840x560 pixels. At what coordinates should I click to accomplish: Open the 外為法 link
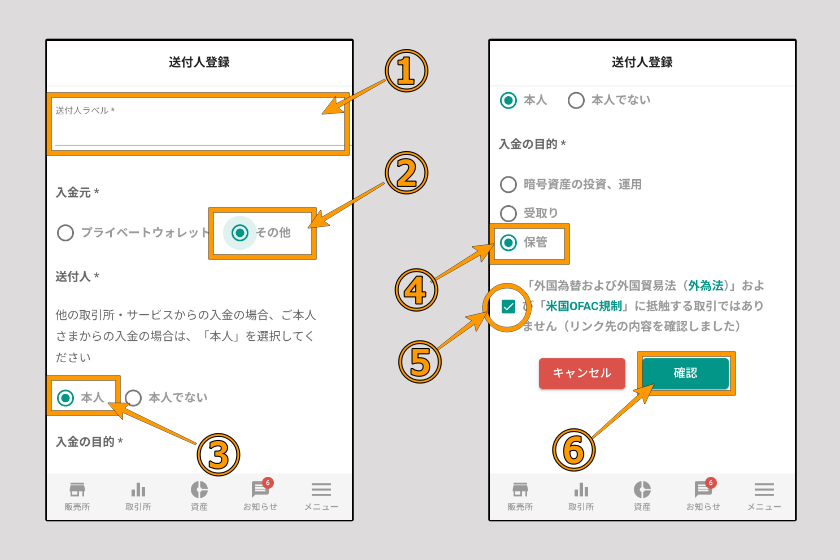tap(706, 286)
